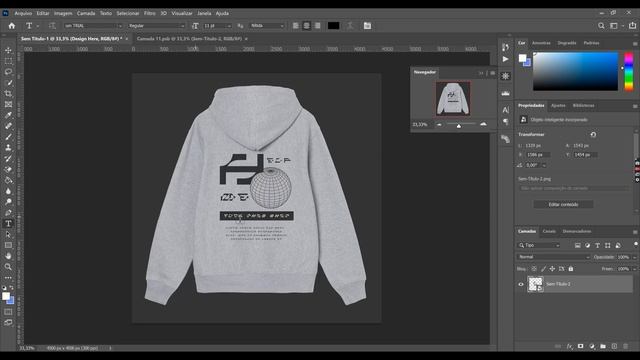The height and width of the screenshot is (360, 640).
Task: Add a layer mask
Action: [x=580, y=347]
